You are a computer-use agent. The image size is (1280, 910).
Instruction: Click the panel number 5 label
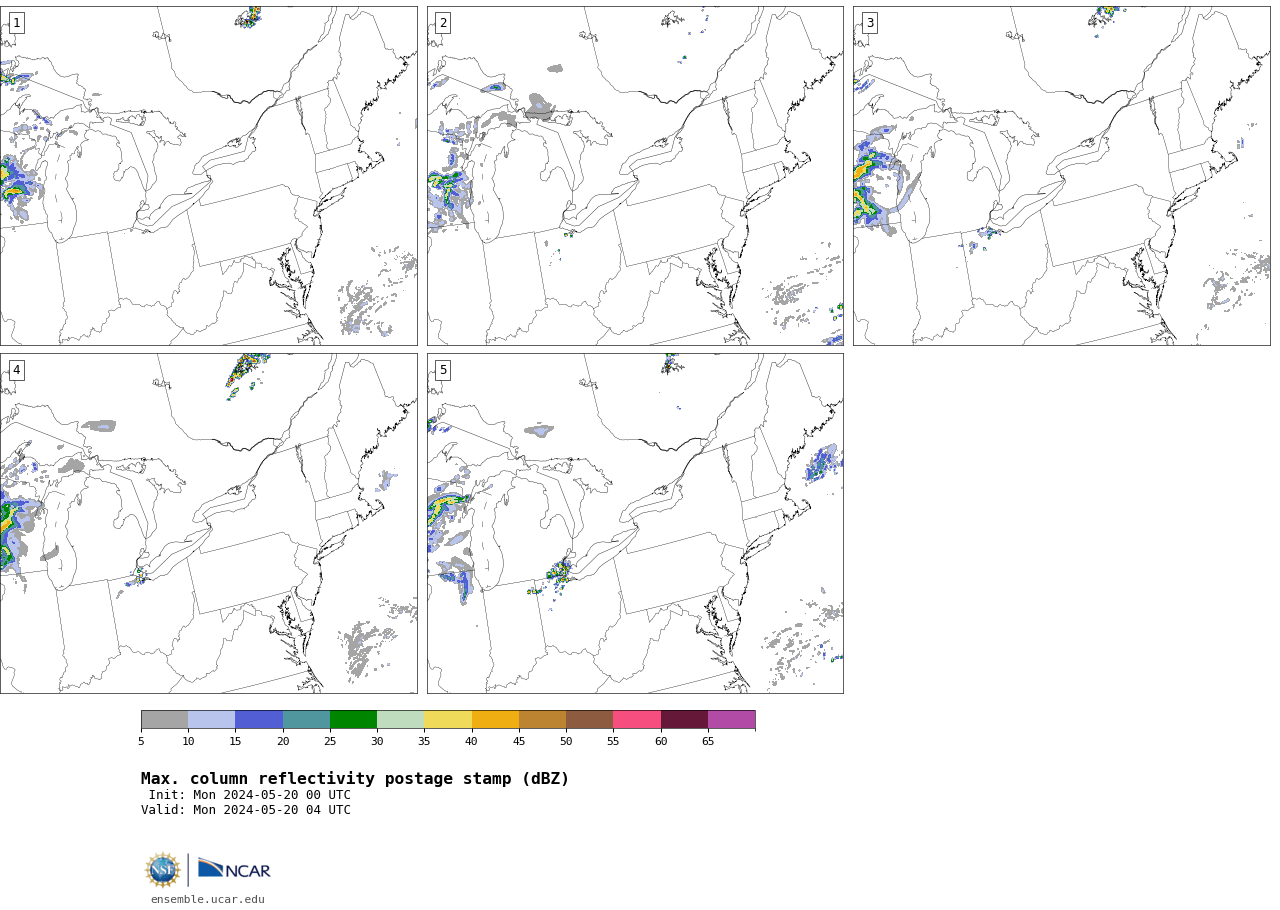(x=443, y=370)
